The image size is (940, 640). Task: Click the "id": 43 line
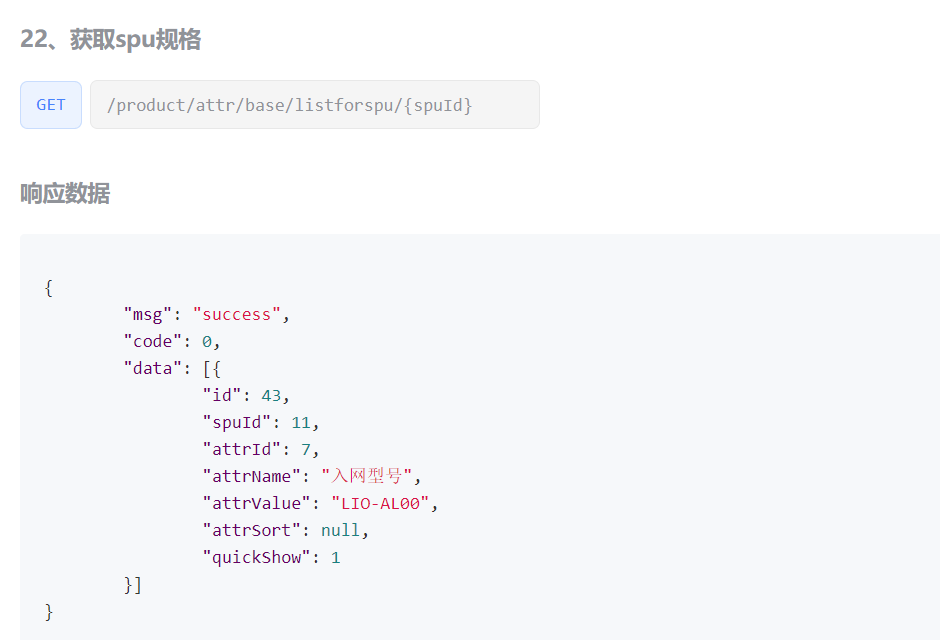point(246,396)
